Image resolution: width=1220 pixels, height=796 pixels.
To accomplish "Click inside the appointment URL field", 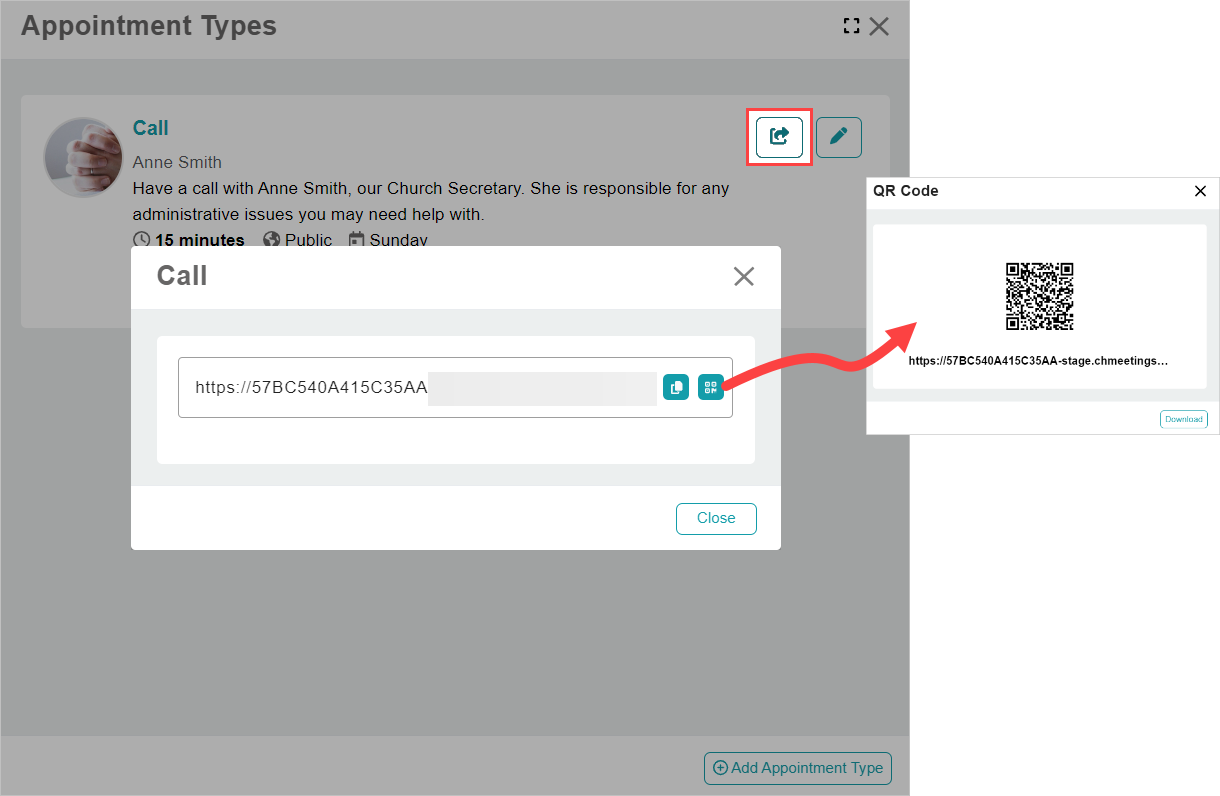I will pos(420,387).
